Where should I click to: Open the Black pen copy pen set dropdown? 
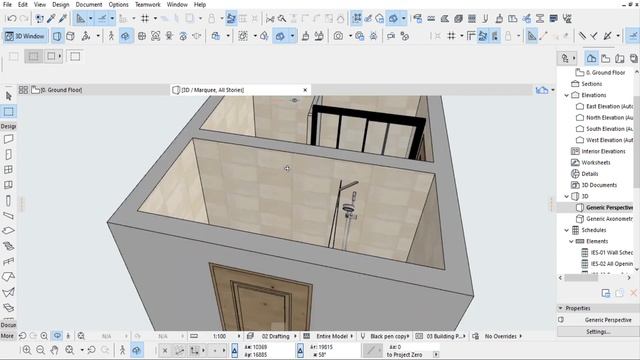(x=389, y=336)
